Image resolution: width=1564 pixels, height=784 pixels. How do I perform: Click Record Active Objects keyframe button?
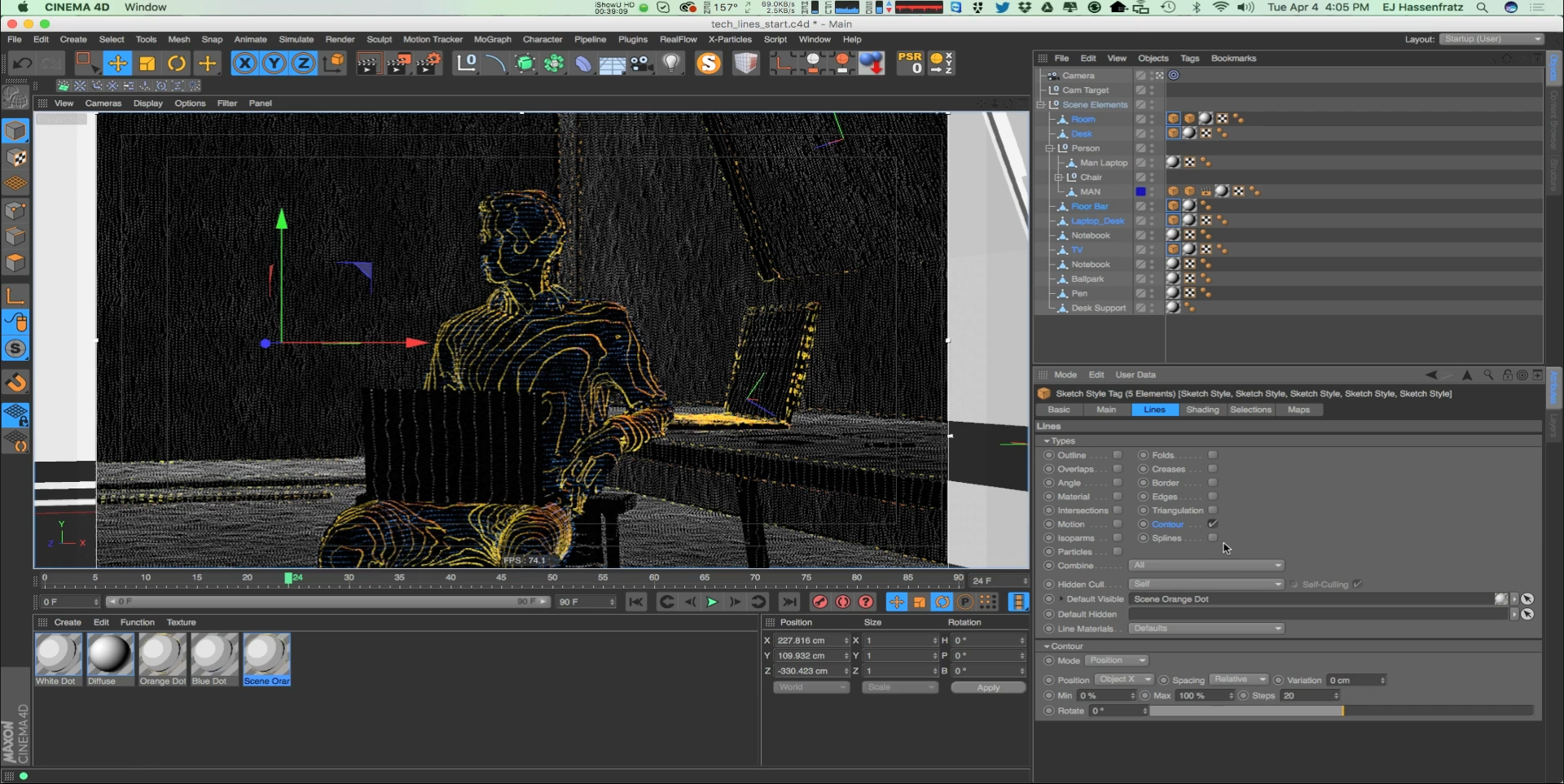[820, 602]
